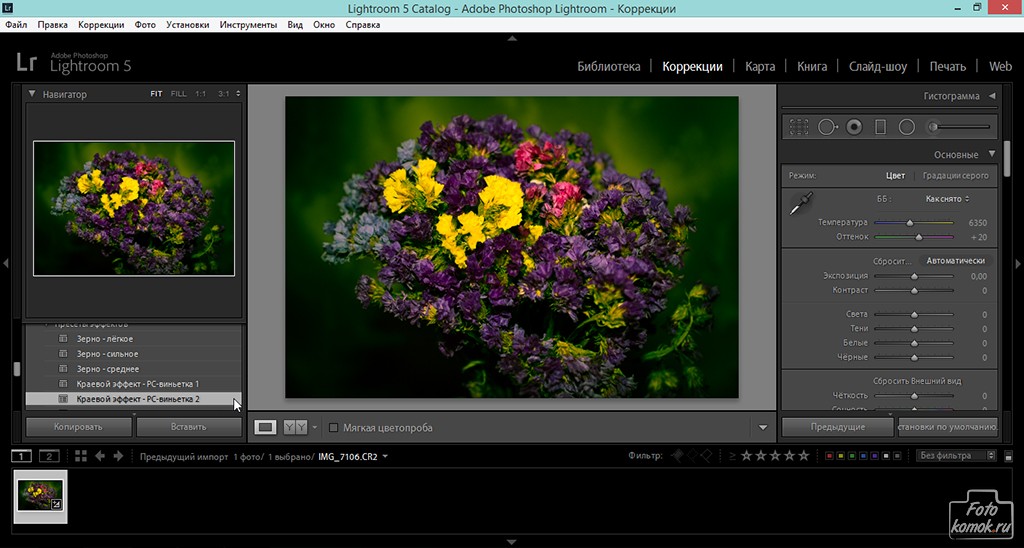Collapse the Навигатор panel
The height and width of the screenshot is (548, 1024).
coord(31,94)
